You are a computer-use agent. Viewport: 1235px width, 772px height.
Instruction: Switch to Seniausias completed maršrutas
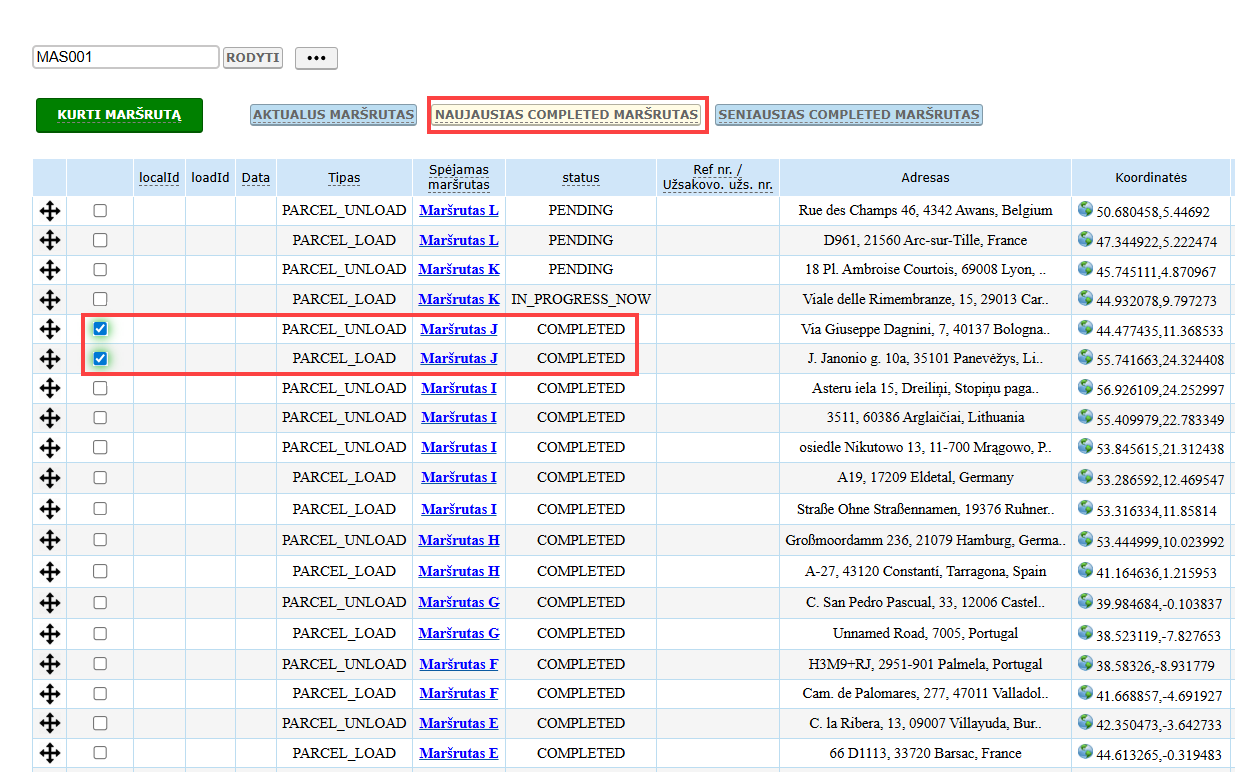click(849, 115)
